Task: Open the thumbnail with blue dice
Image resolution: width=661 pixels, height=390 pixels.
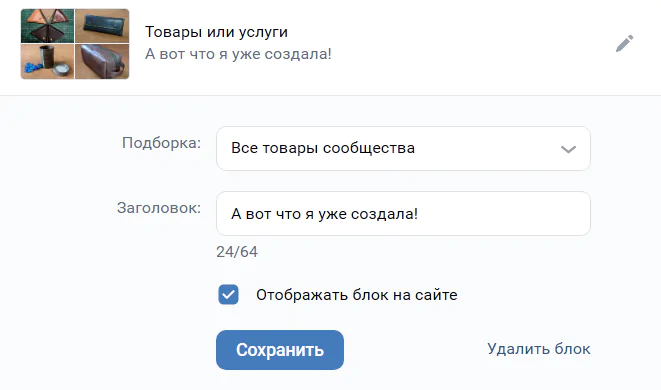Action: [x=47, y=62]
